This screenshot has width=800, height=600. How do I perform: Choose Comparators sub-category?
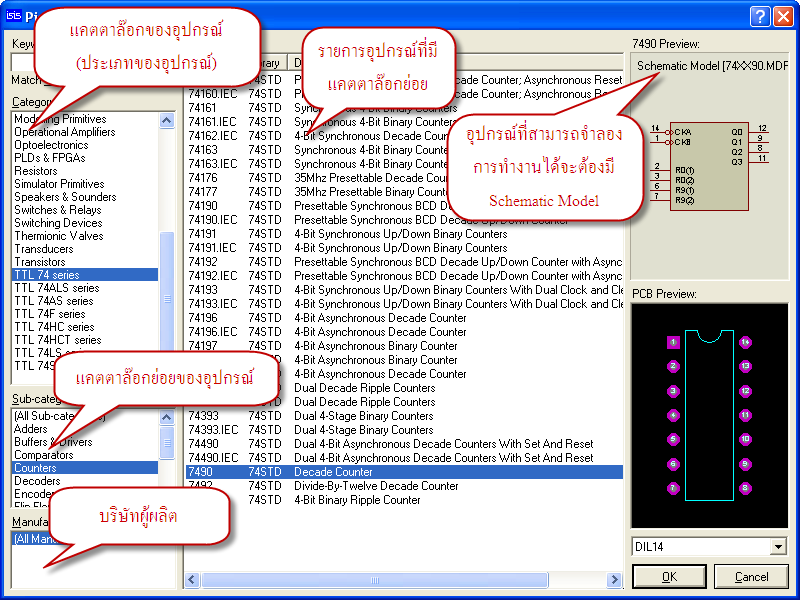click(44, 455)
